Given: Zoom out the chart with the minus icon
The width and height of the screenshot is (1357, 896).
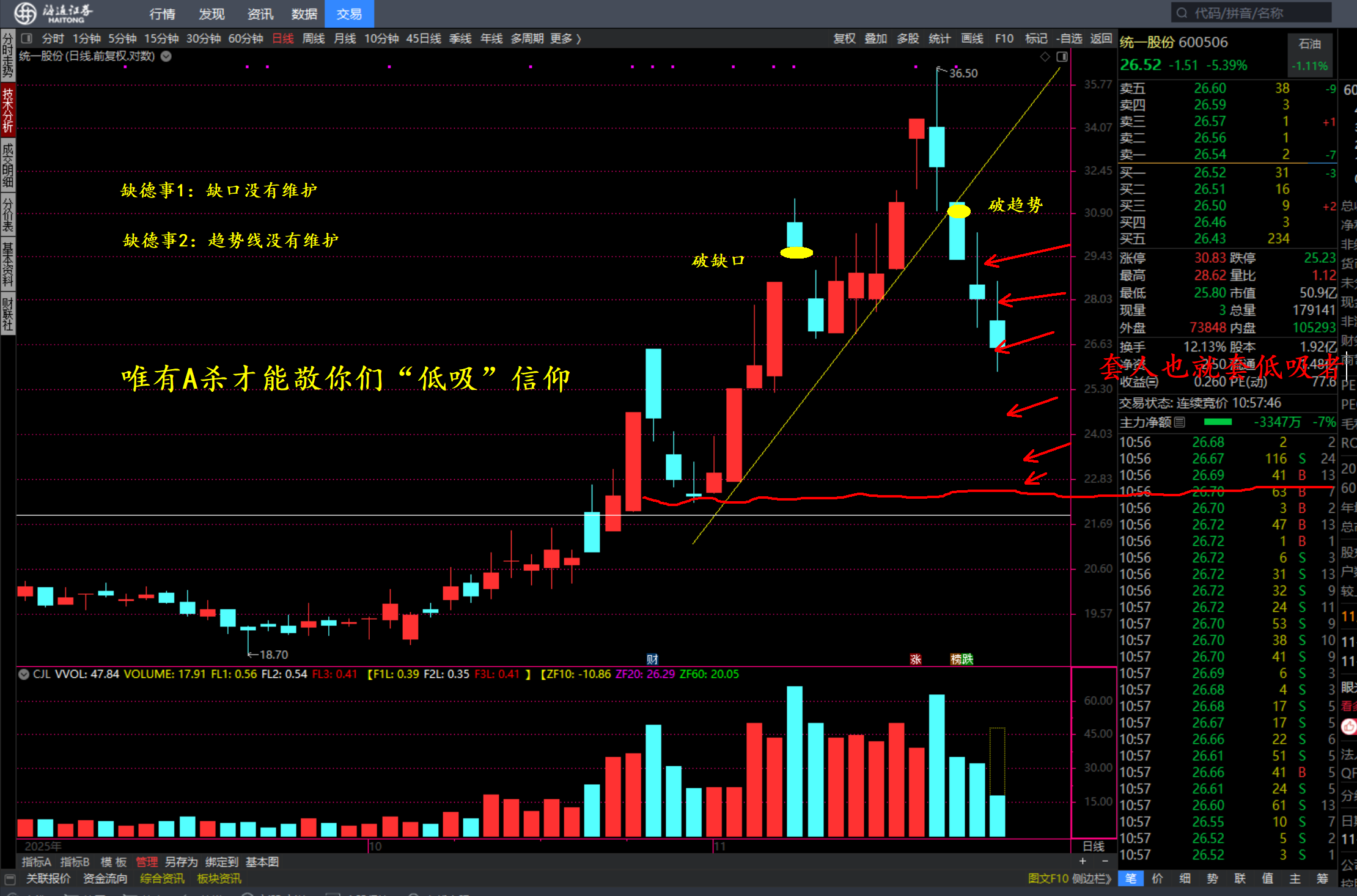Looking at the screenshot, I should click(x=1105, y=861).
